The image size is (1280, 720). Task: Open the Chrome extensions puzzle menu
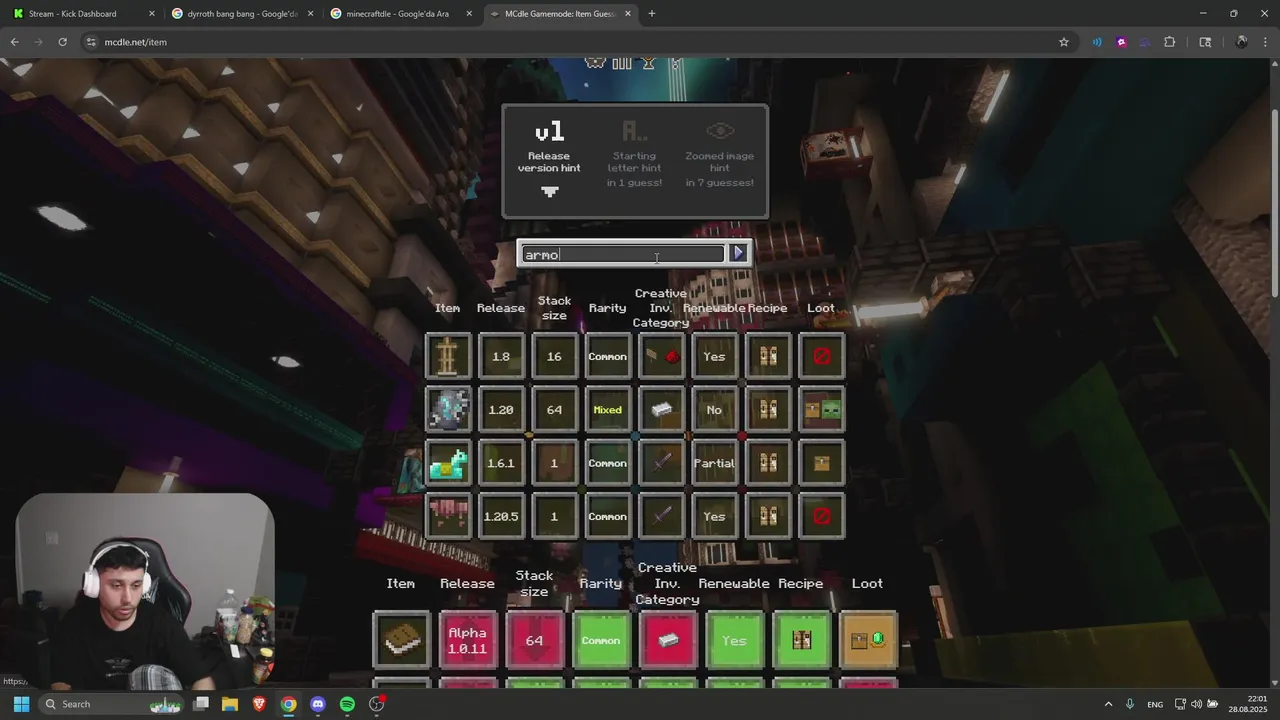[x=1169, y=42]
